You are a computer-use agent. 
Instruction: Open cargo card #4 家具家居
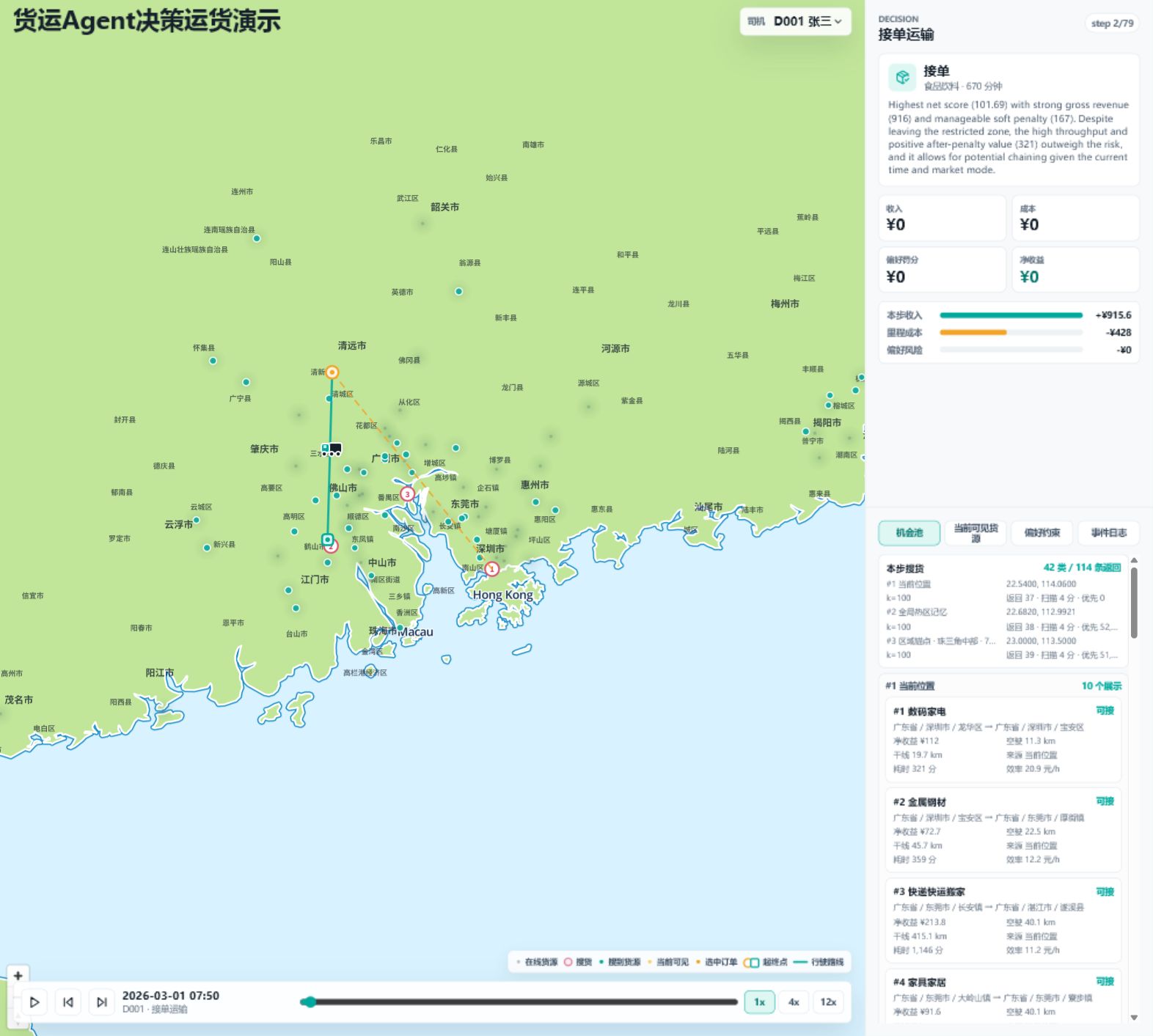tap(1003, 995)
